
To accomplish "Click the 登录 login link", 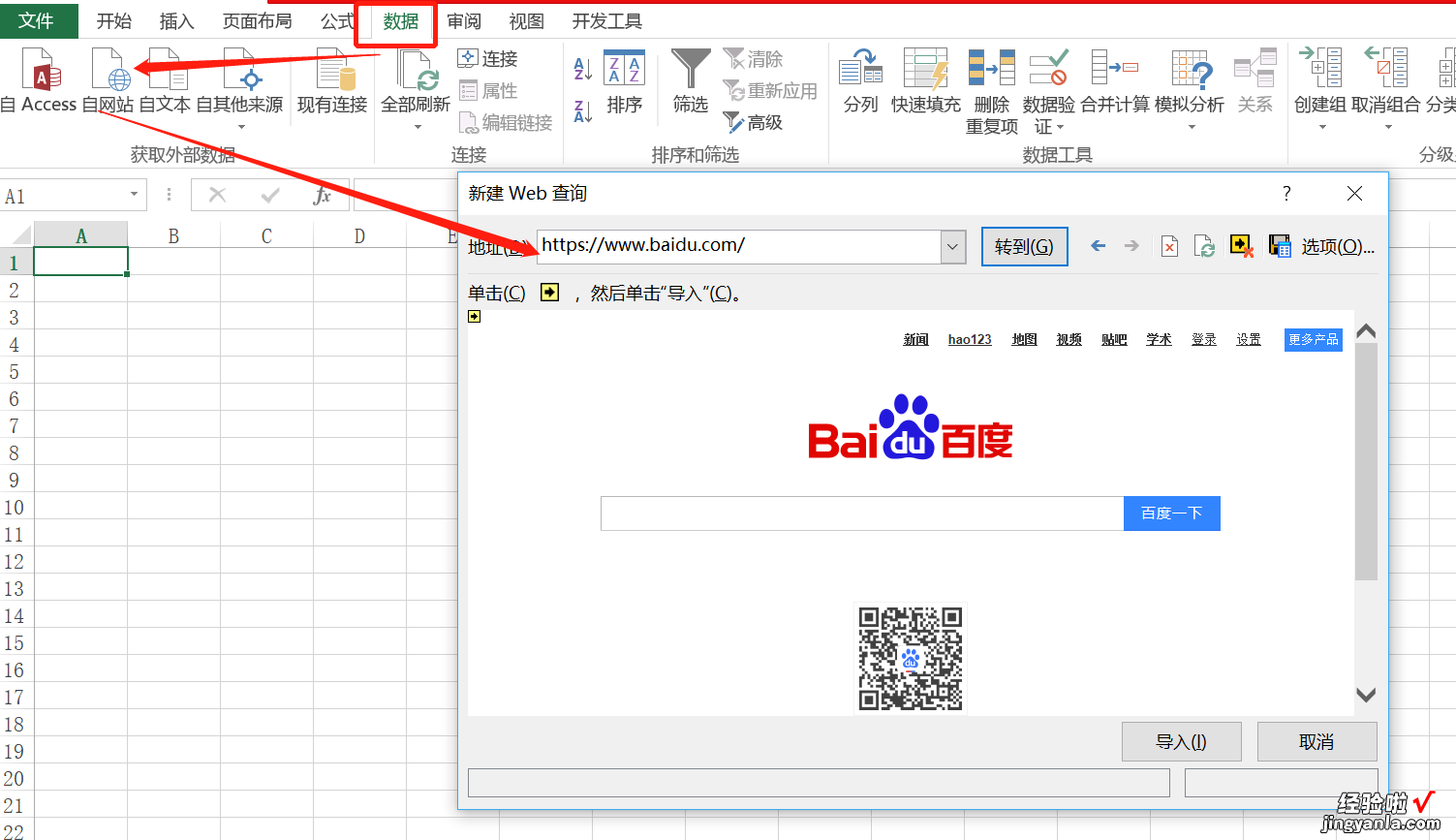I will point(1204,340).
